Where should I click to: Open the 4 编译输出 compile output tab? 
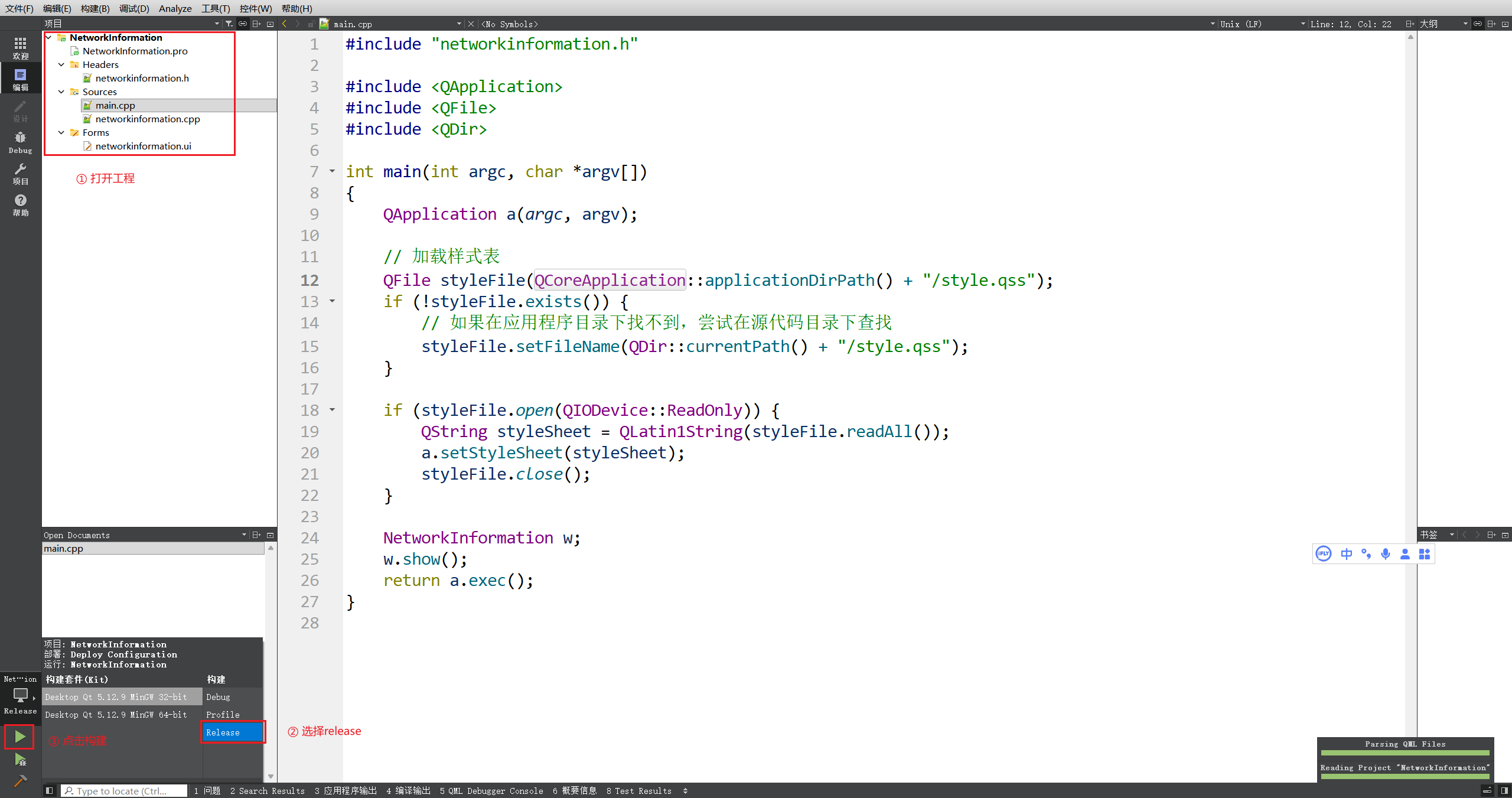click(408, 790)
